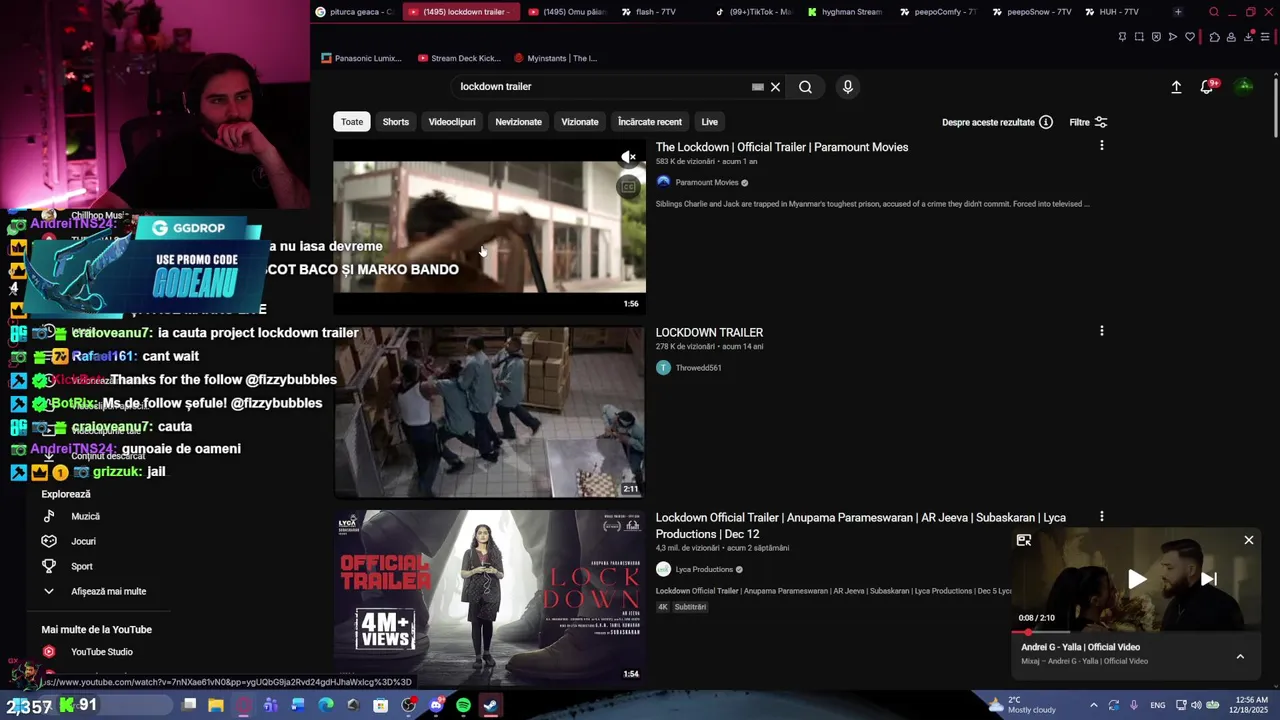Open Myinstants bookmark

(555, 58)
